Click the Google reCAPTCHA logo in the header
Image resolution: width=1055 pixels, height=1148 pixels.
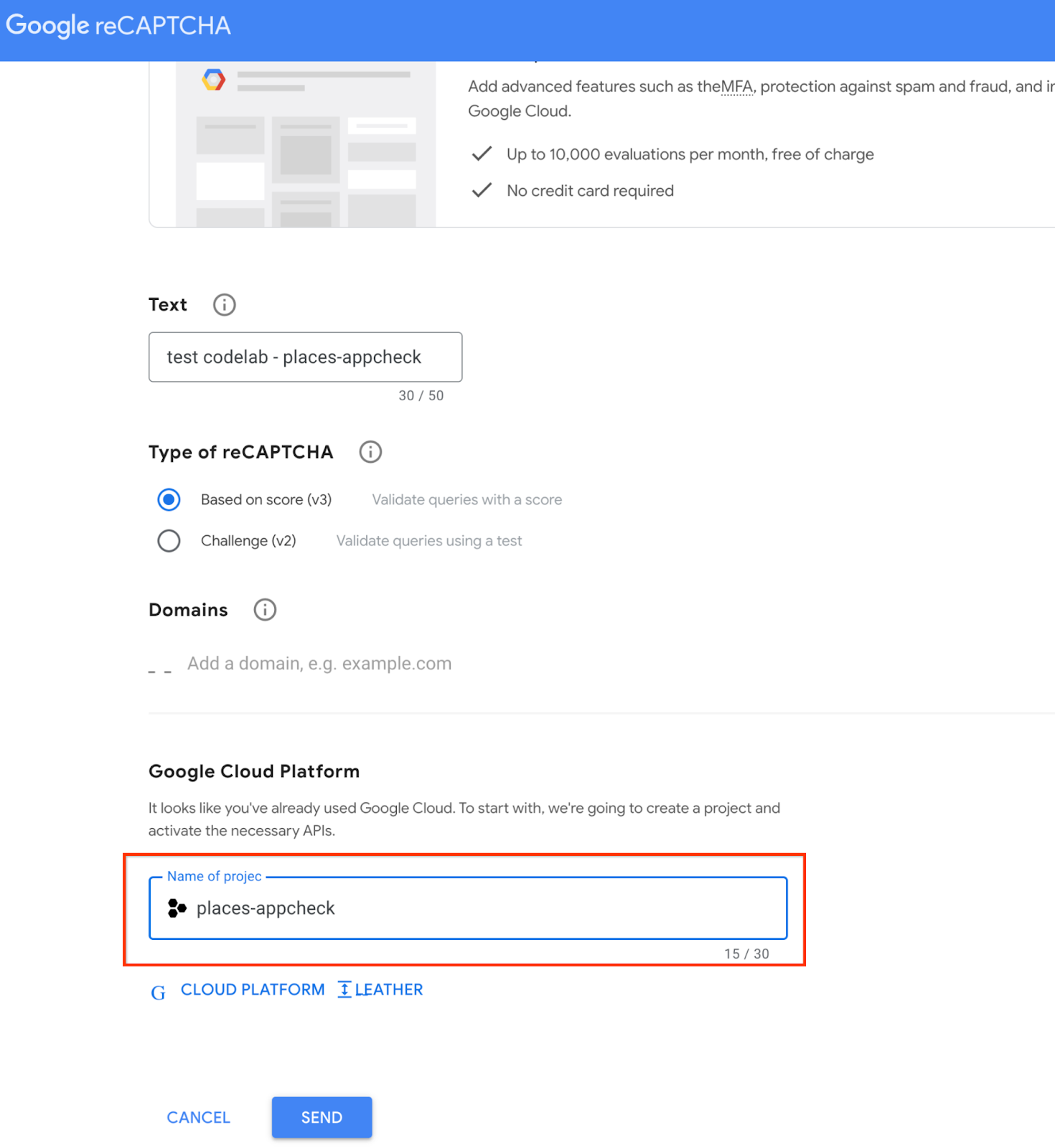click(x=118, y=26)
